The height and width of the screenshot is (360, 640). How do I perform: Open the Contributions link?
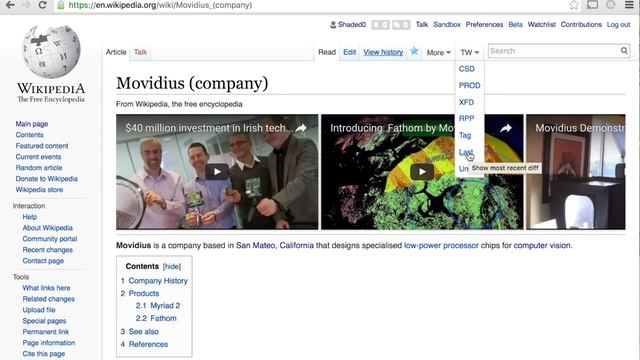tap(581, 24)
